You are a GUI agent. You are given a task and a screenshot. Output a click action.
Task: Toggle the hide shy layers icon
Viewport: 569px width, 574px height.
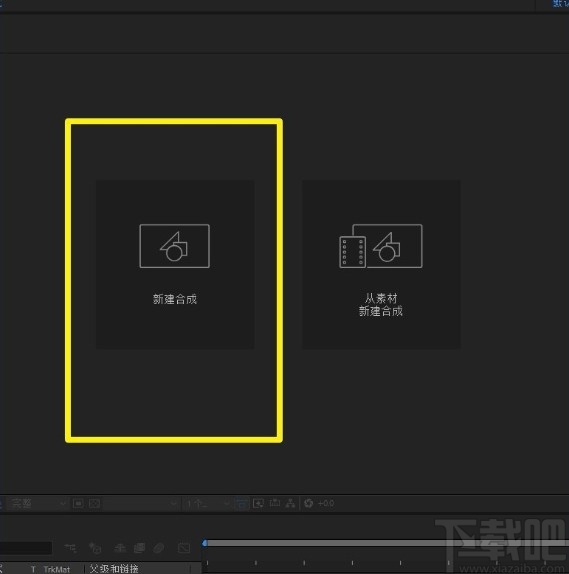coord(120,548)
